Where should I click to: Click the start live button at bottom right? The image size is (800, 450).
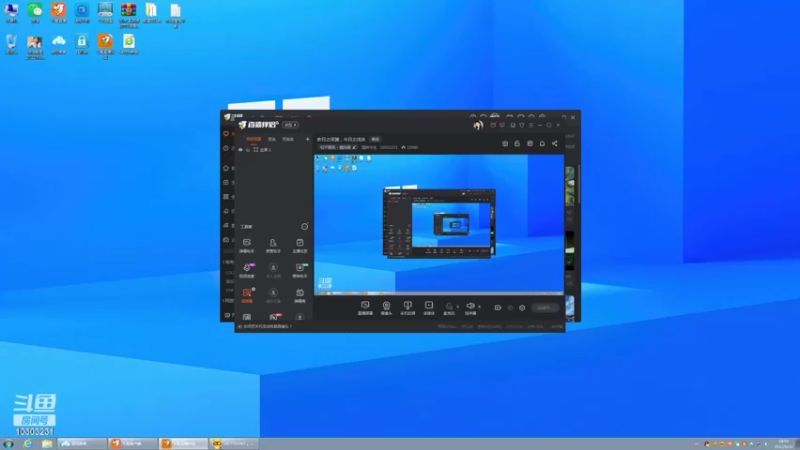click(544, 308)
